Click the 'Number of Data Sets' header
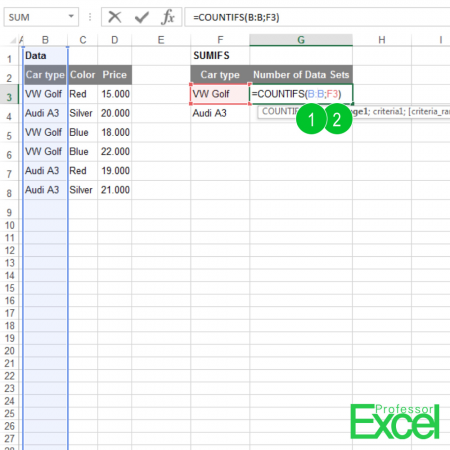This screenshot has width=450, height=450. click(x=301, y=75)
